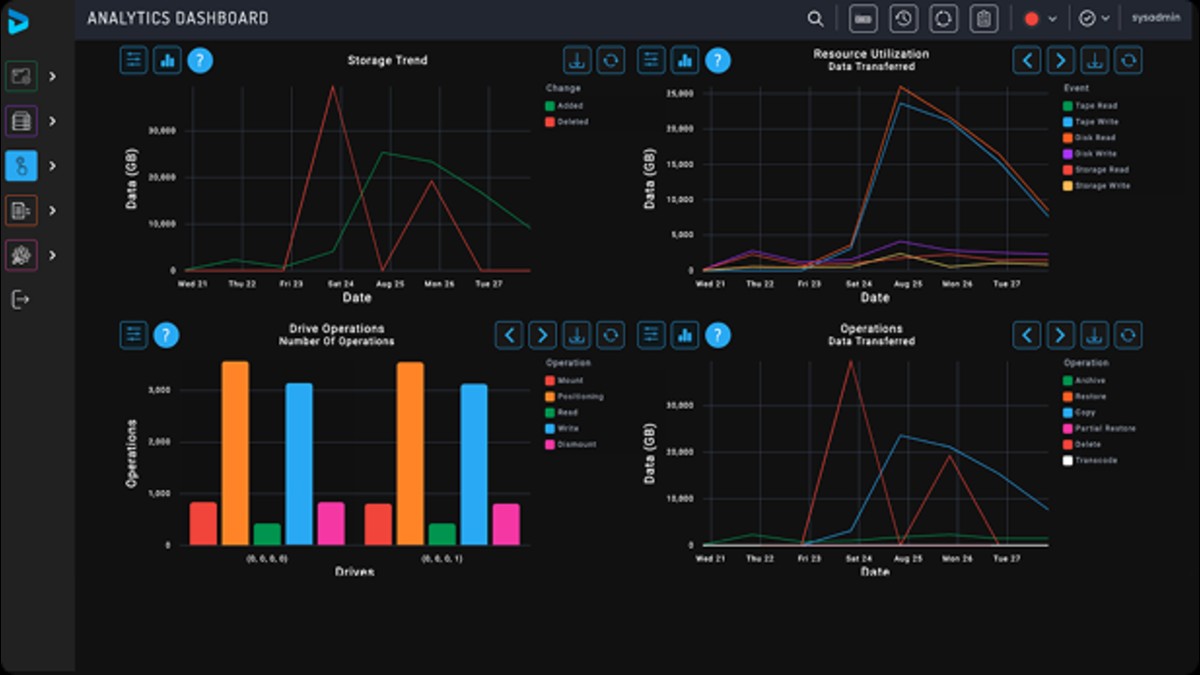Open the search magnifier in top bar
1200x675 pixels.
(x=816, y=18)
